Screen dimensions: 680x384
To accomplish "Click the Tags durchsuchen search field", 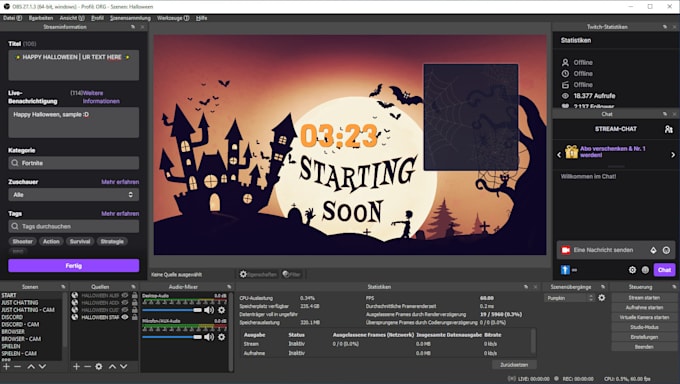I will tap(74, 226).
